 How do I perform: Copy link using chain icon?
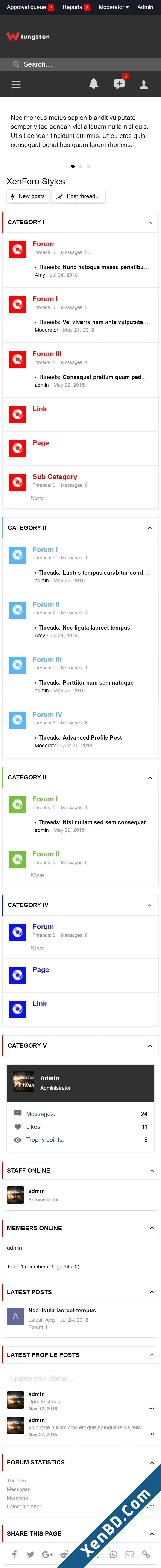[146, 1554]
